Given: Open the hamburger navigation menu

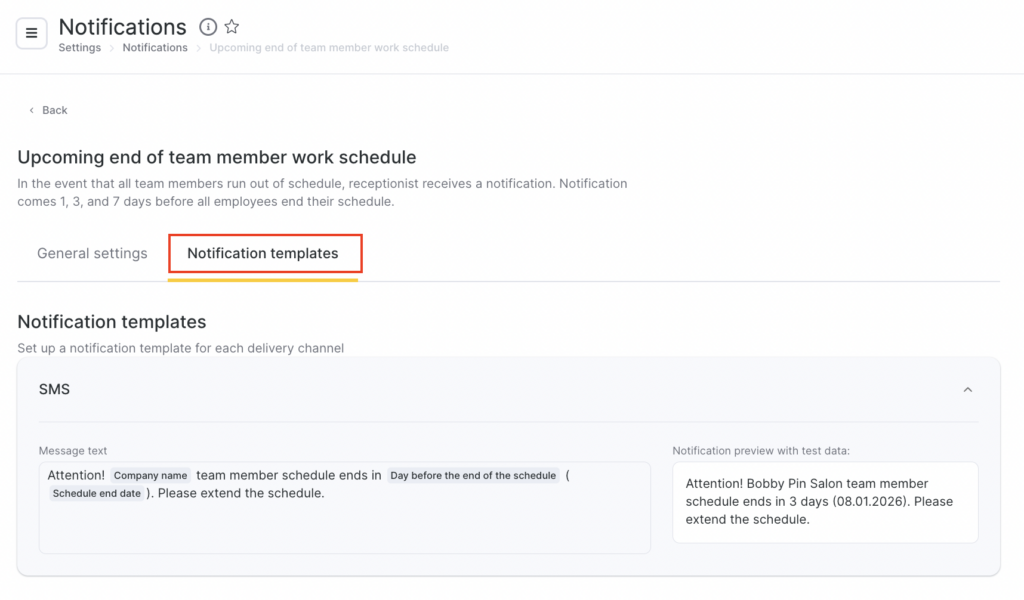Looking at the screenshot, I should (x=32, y=33).
